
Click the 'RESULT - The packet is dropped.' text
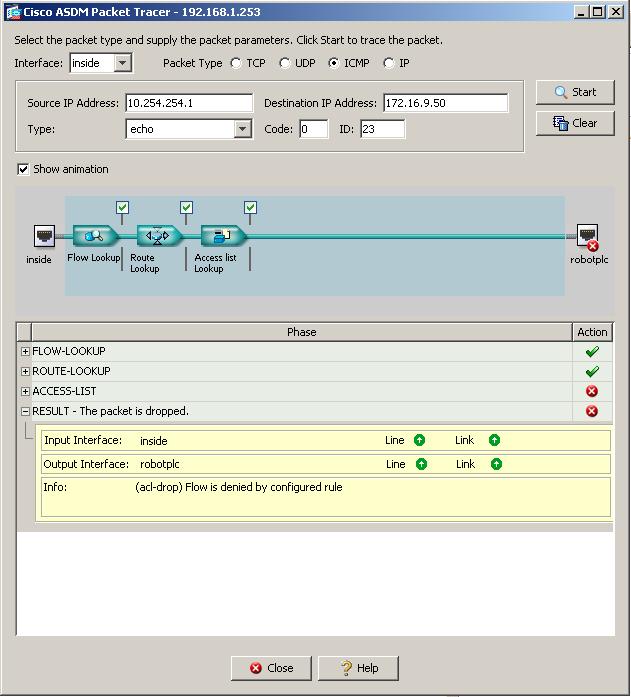tap(111, 411)
